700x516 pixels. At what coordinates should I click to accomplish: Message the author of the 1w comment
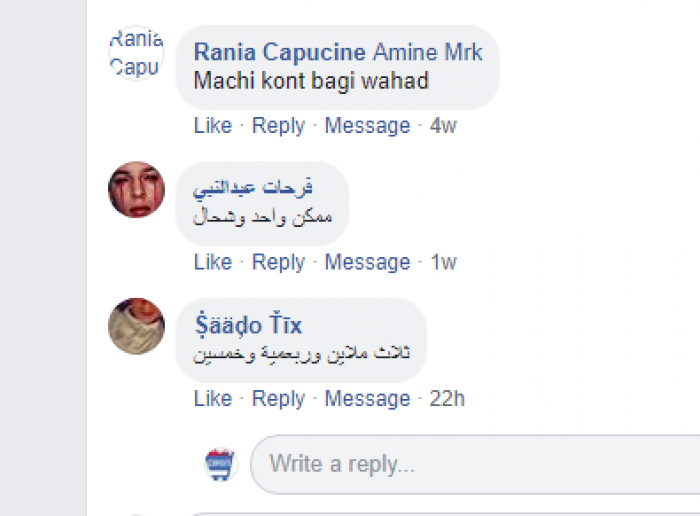point(367,262)
